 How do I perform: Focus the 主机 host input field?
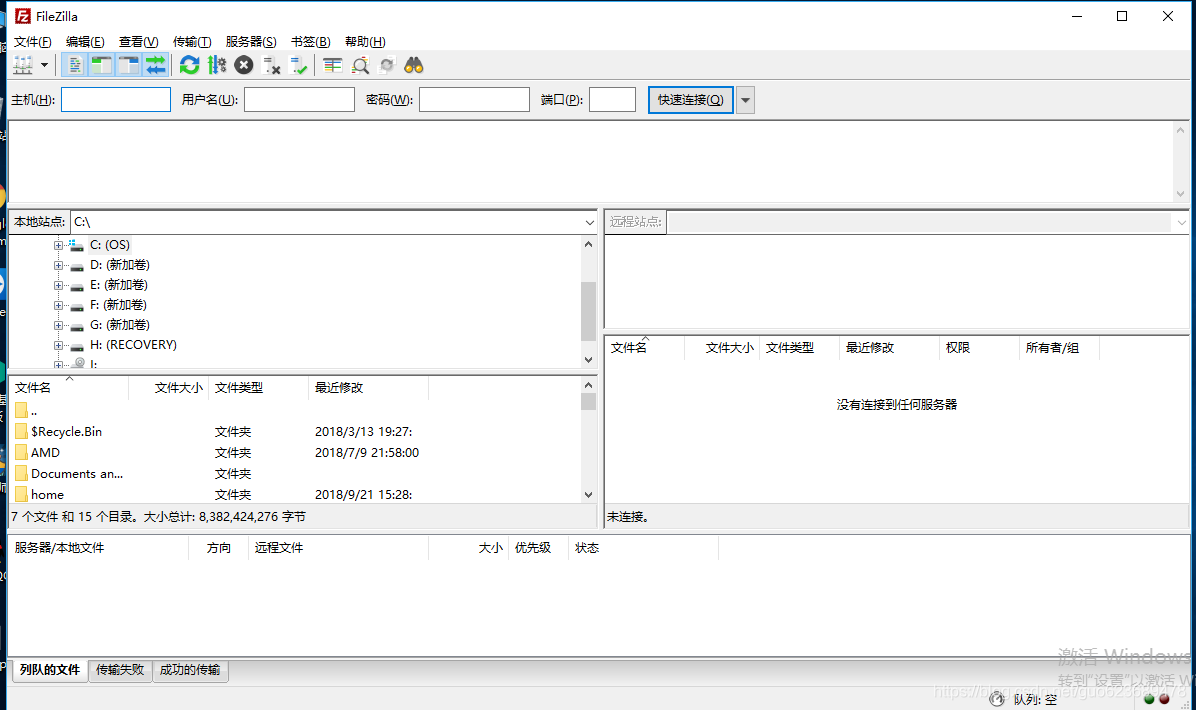click(116, 100)
